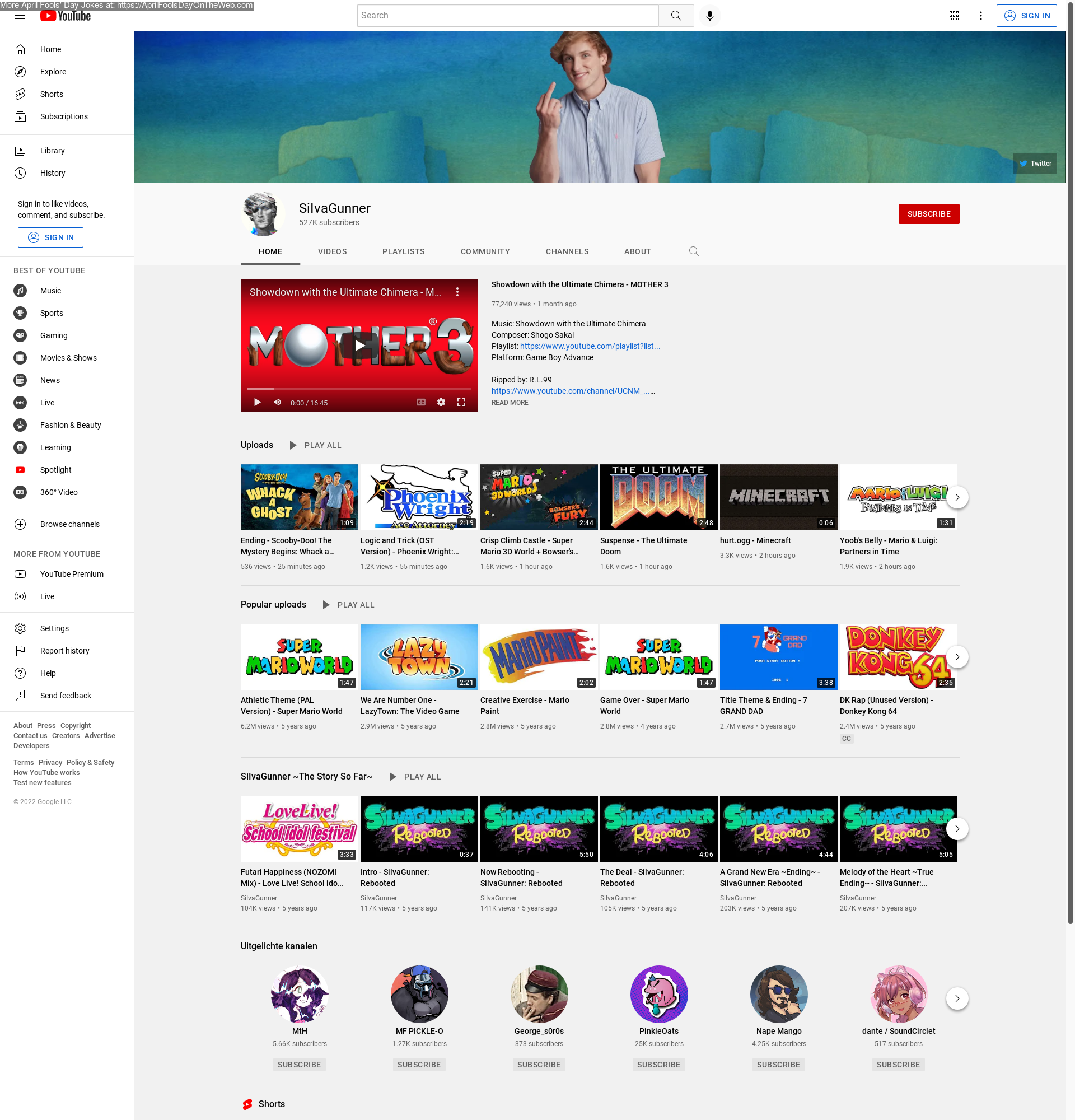Click the search magnifier button
Image resolution: width=1075 pixels, height=1120 pixels.
[676, 16]
